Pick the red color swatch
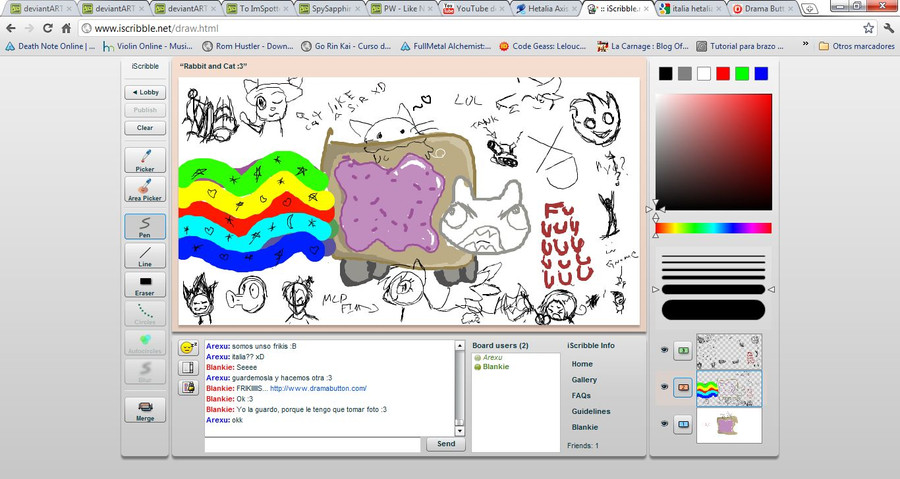 click(x=723, y=73)
